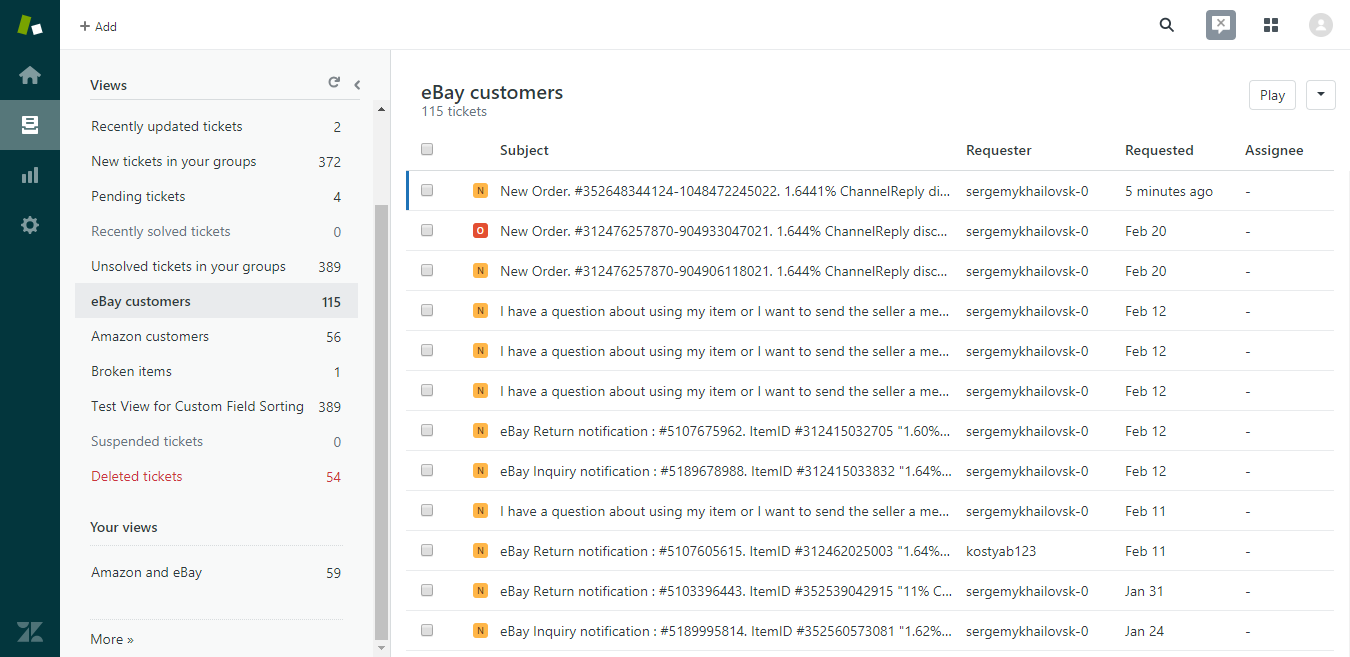This screenshot has width=1350, height=657.
Task: Check the Jan 31 ticket checkbox
Action: point(427,590)
